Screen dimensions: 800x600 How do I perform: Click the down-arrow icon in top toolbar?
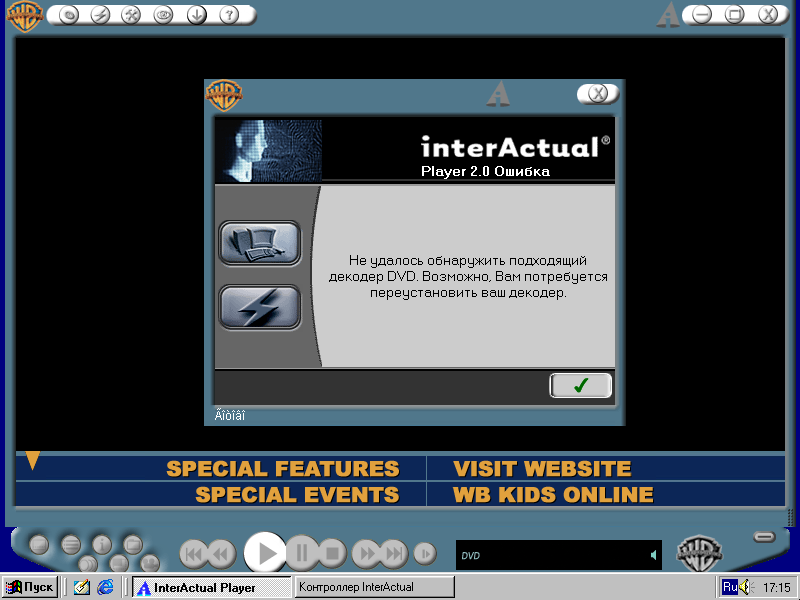point(197,15)
